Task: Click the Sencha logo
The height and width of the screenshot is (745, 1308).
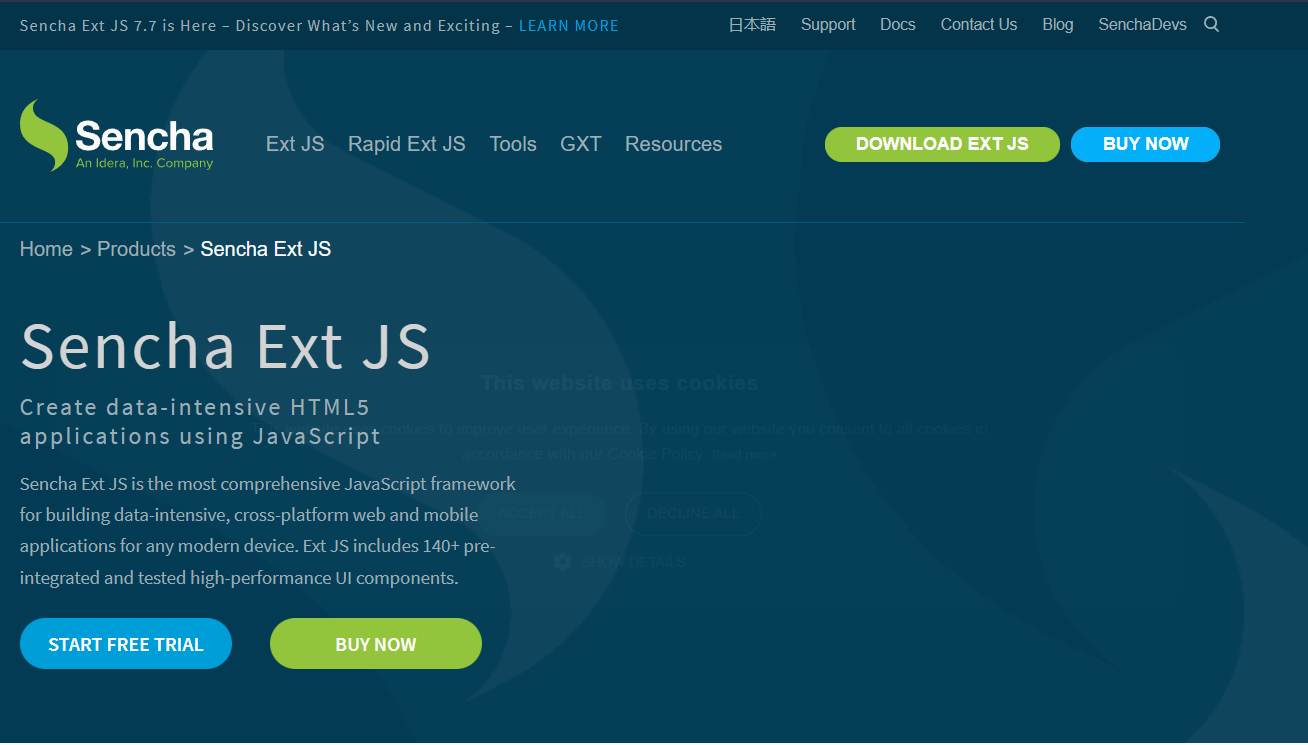Action: point(117,135)
